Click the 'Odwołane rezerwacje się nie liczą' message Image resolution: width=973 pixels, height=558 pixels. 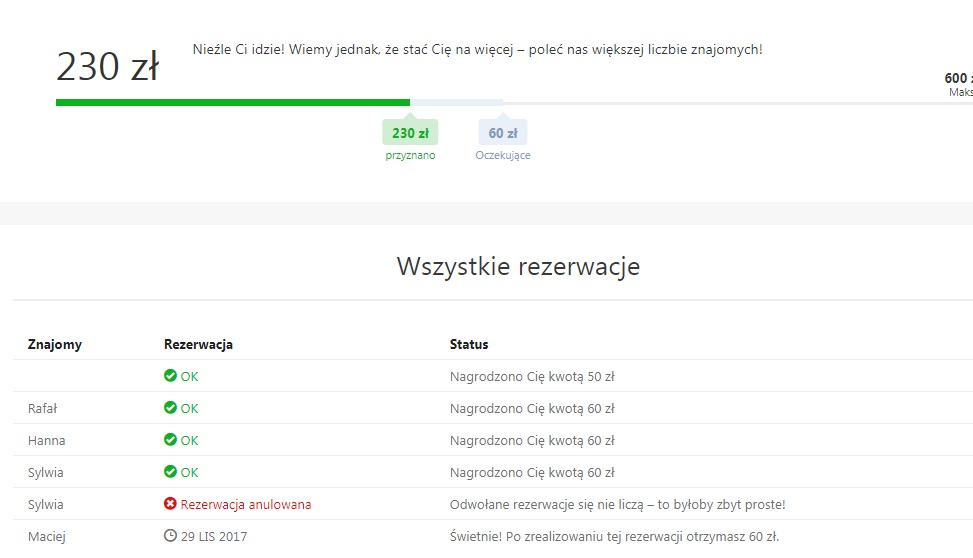click(617, 505)
